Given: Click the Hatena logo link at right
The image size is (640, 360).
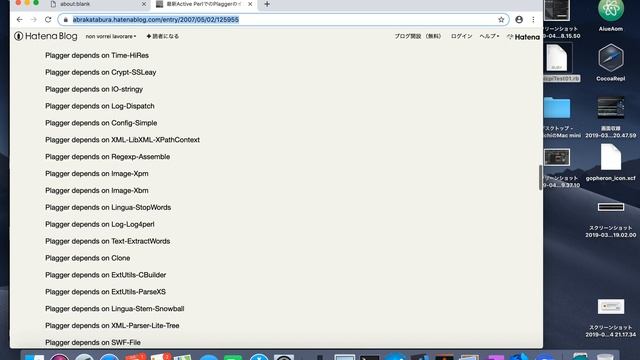Looking at the screenshot, I should pos(523,37).
